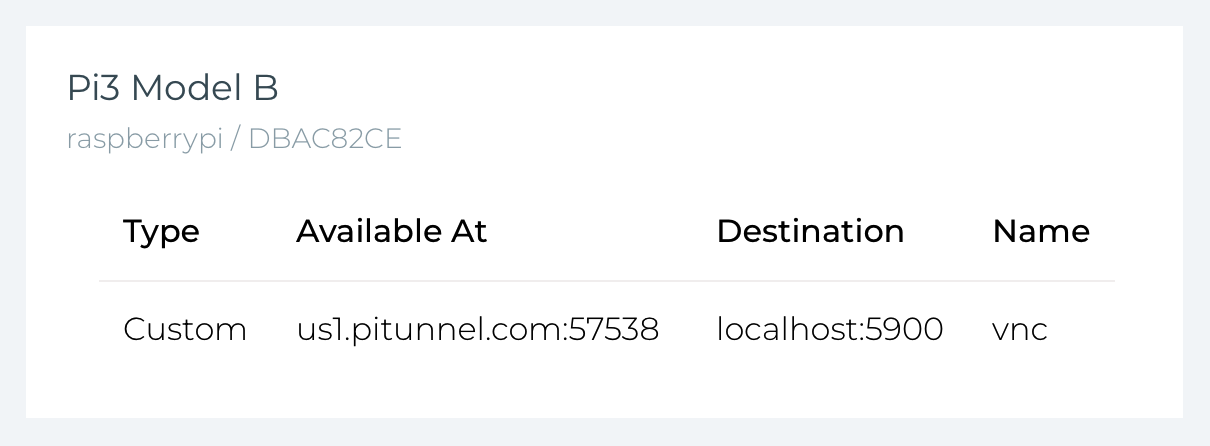Image resolution: width=1210 pixels, height=446 pixels.
Task: Select the DBAC82CE device ID
Action: pyautogui.click(x=325, y=139)
